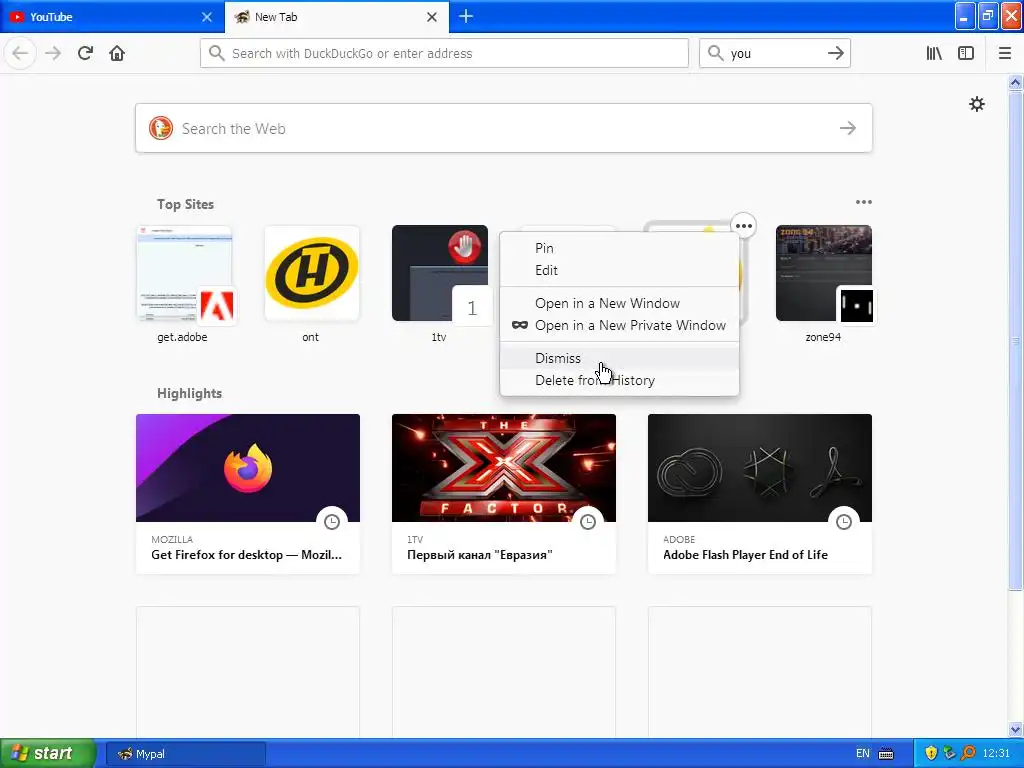Close the New Tab tab
This screenshot has width=1024, height=768.
(x=432, y=17)
